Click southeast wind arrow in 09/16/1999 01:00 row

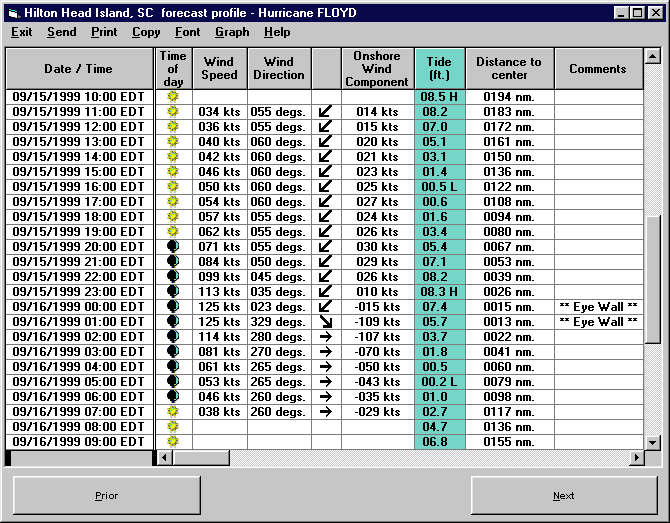(x=326, y=322)
